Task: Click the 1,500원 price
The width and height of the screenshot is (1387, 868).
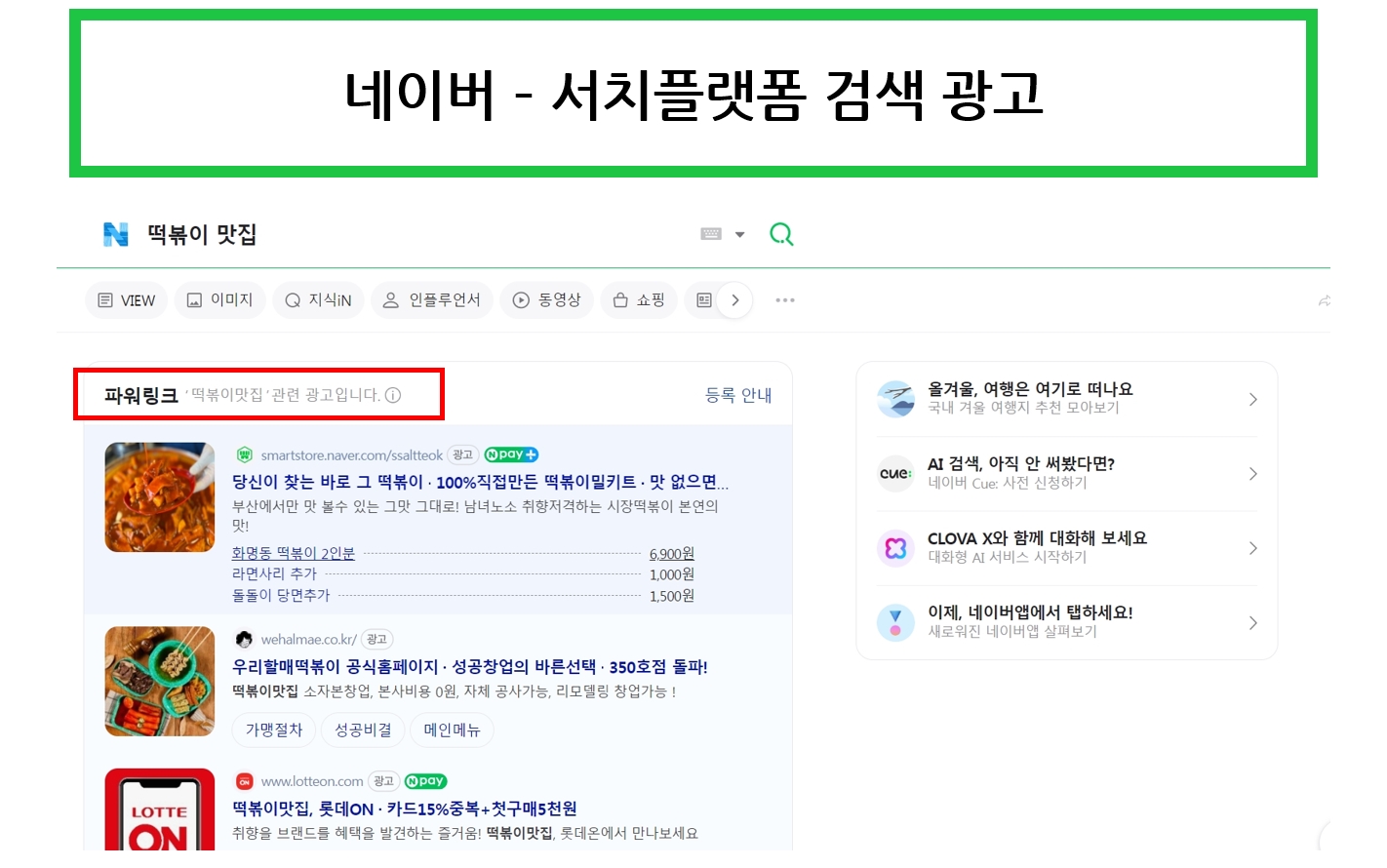Action: pos(672,596)
